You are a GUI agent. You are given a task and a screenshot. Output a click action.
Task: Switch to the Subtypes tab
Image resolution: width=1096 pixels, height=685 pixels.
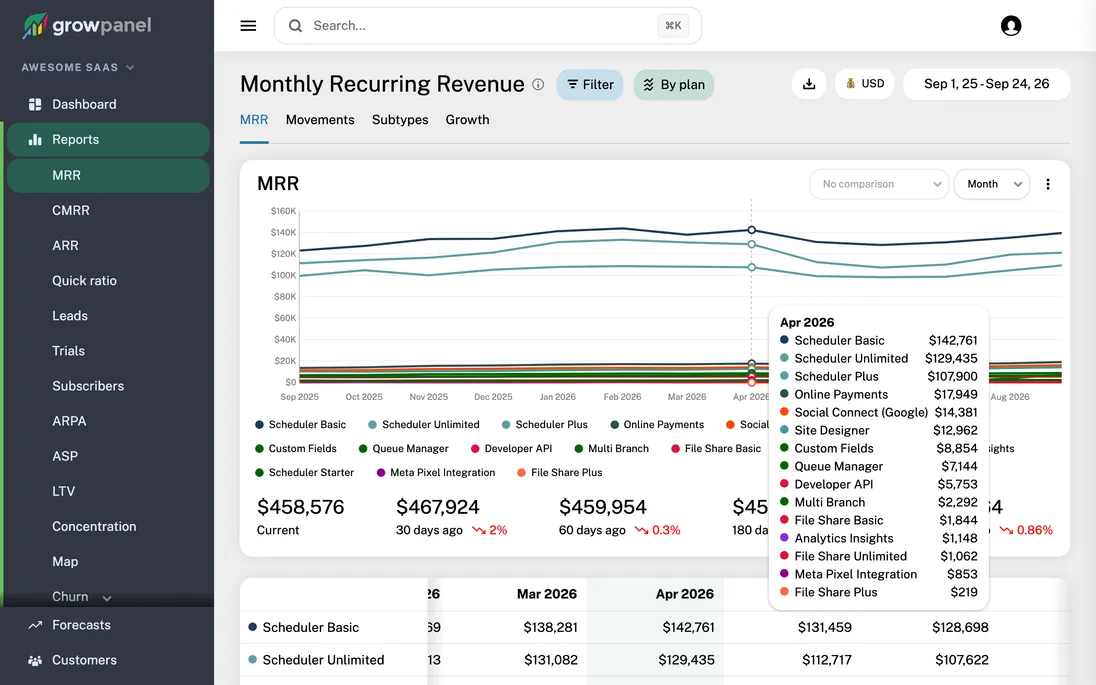[x=400, y=120]
